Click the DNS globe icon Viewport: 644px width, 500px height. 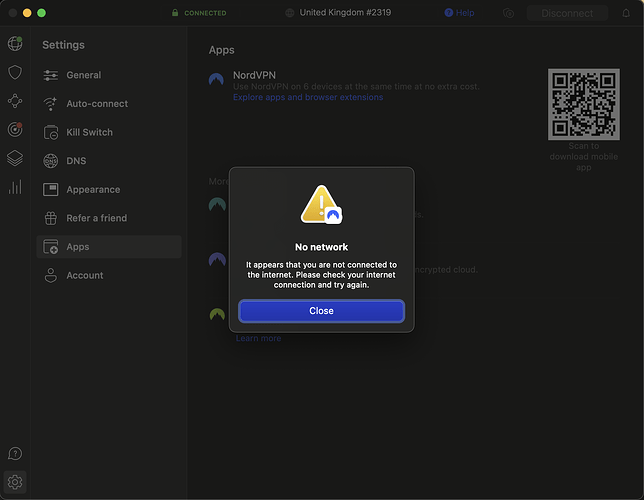coord(51,161)
